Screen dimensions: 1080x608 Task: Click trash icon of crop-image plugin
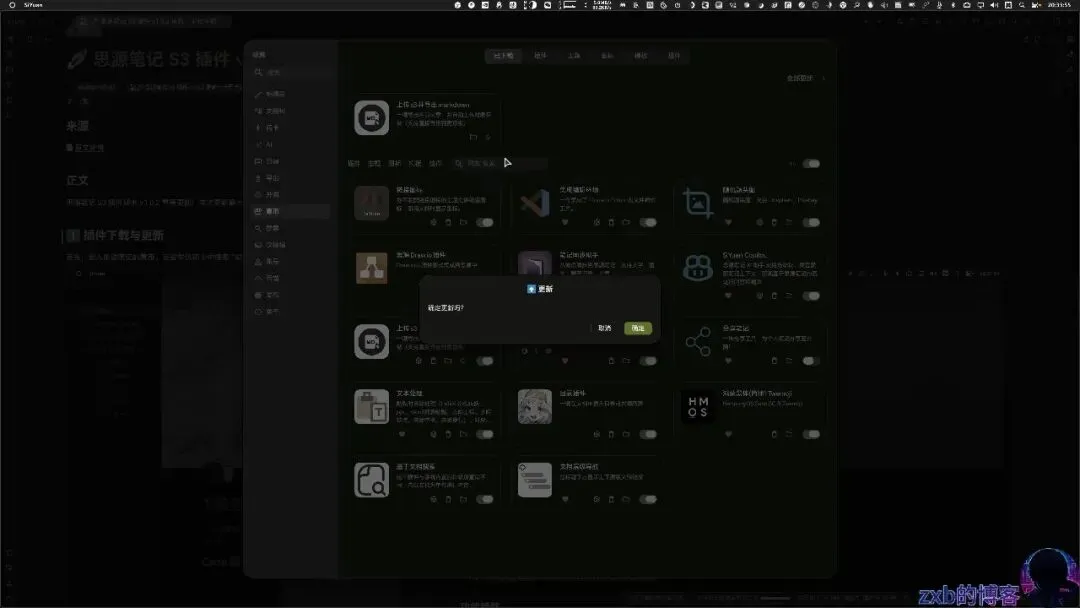click(774, 222)
